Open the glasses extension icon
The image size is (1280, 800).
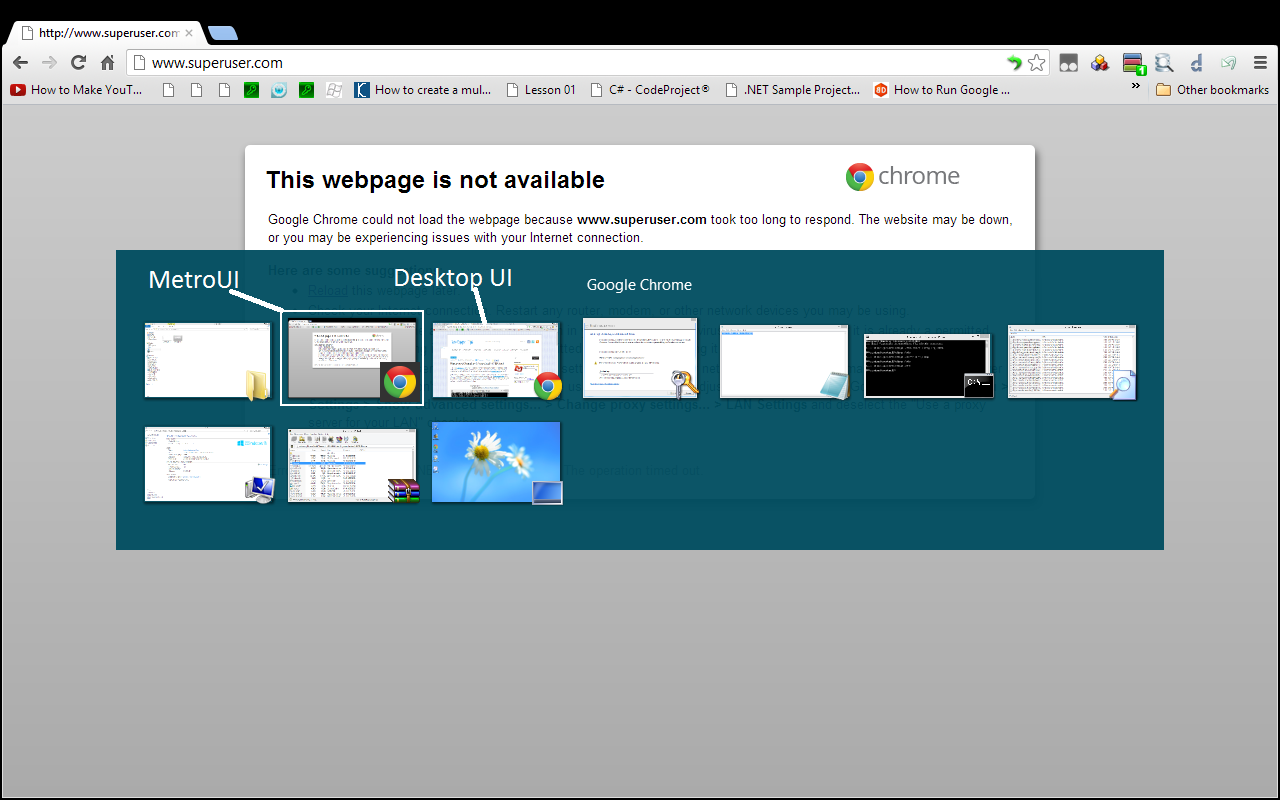(x=1069, y=63)
